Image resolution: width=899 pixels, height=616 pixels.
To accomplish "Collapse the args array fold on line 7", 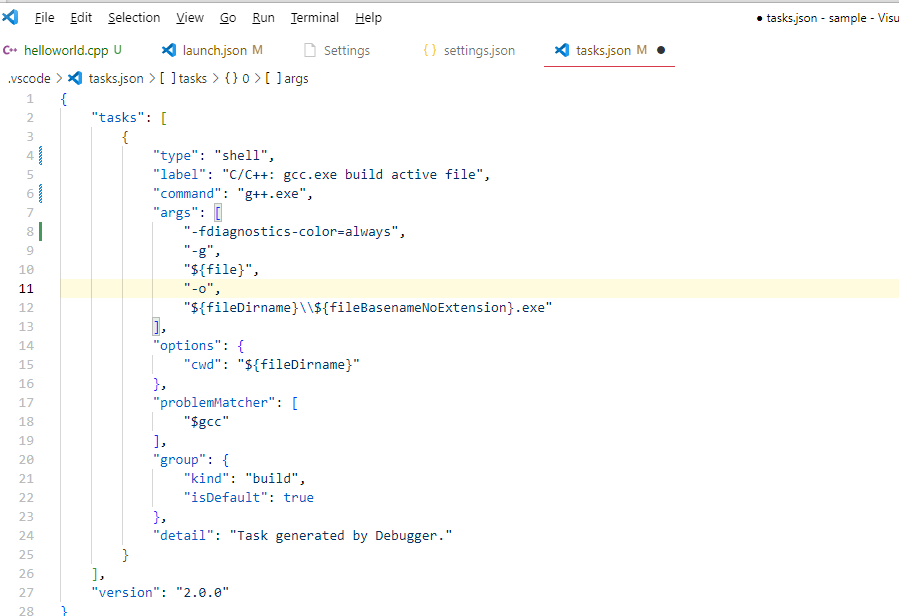I will click(48, 212).
